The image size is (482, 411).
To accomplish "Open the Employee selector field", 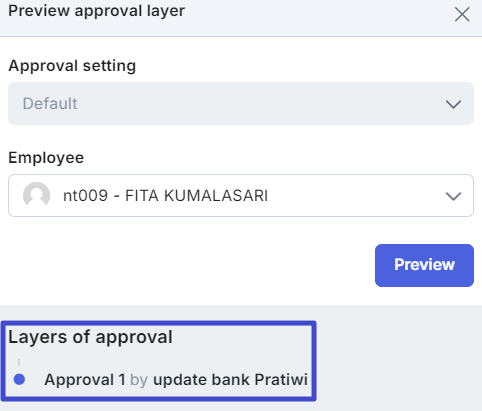I will 241,196.
